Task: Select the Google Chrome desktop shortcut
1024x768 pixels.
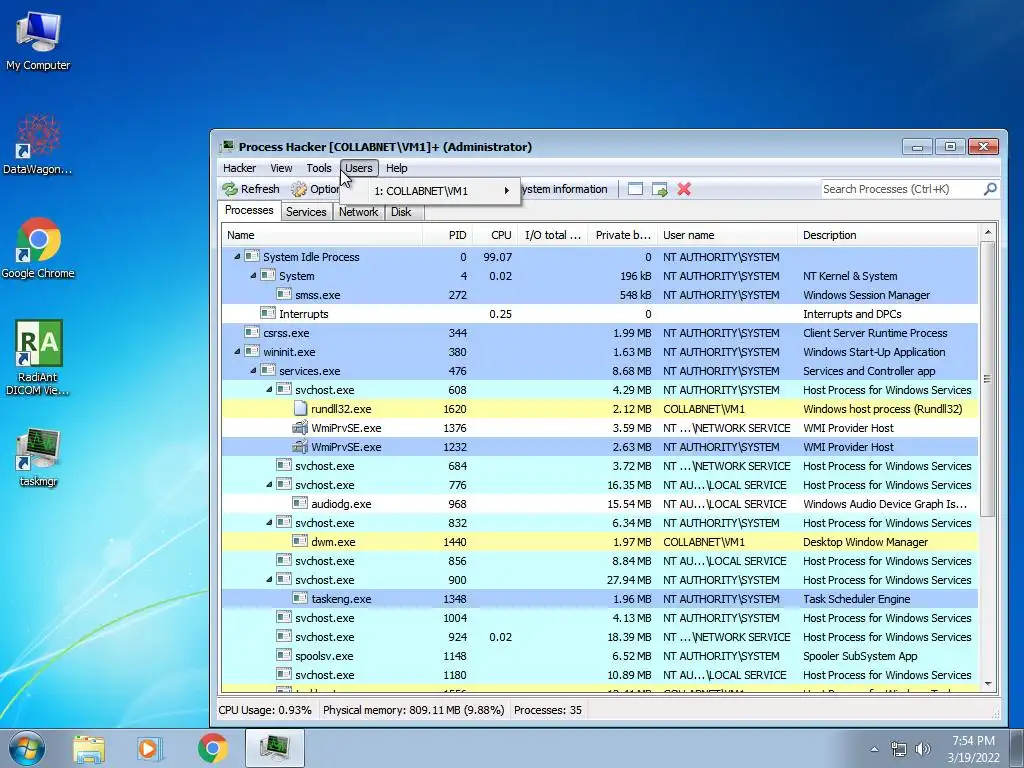Action: pos(38,248)
